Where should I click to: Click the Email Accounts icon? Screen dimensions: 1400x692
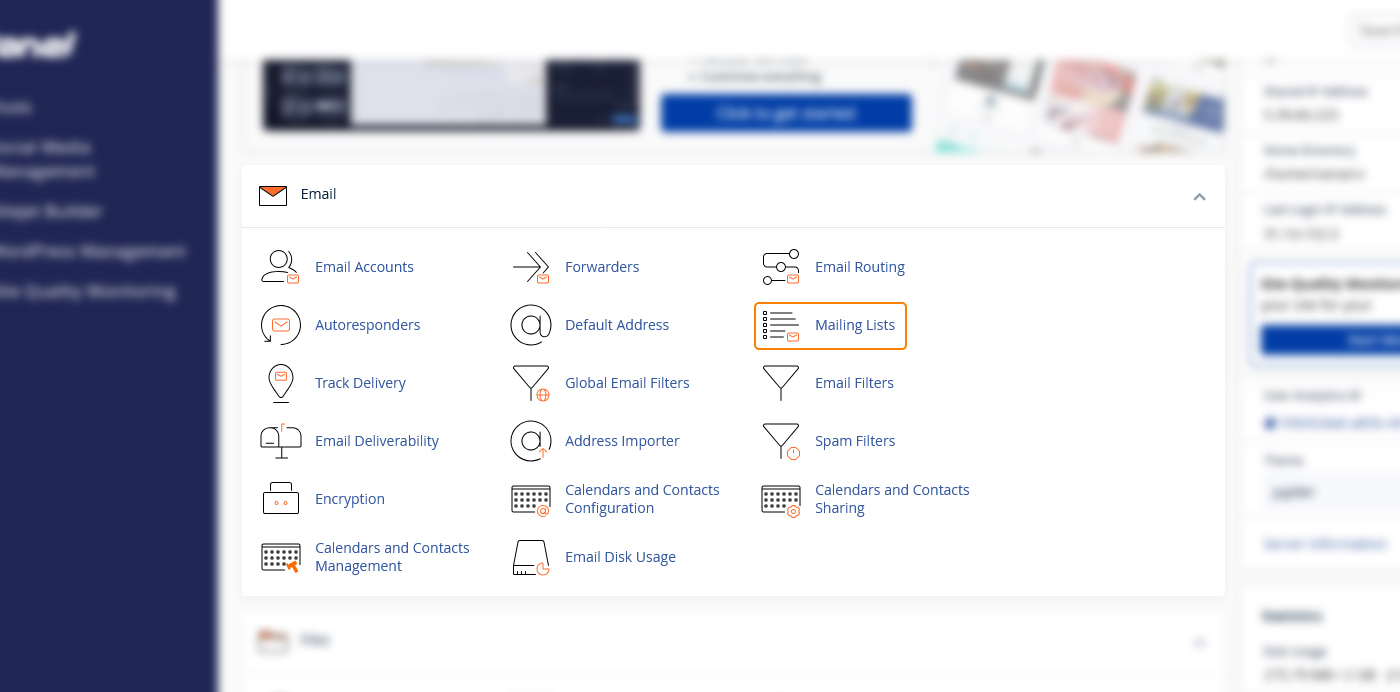click(x=280, y=267)
